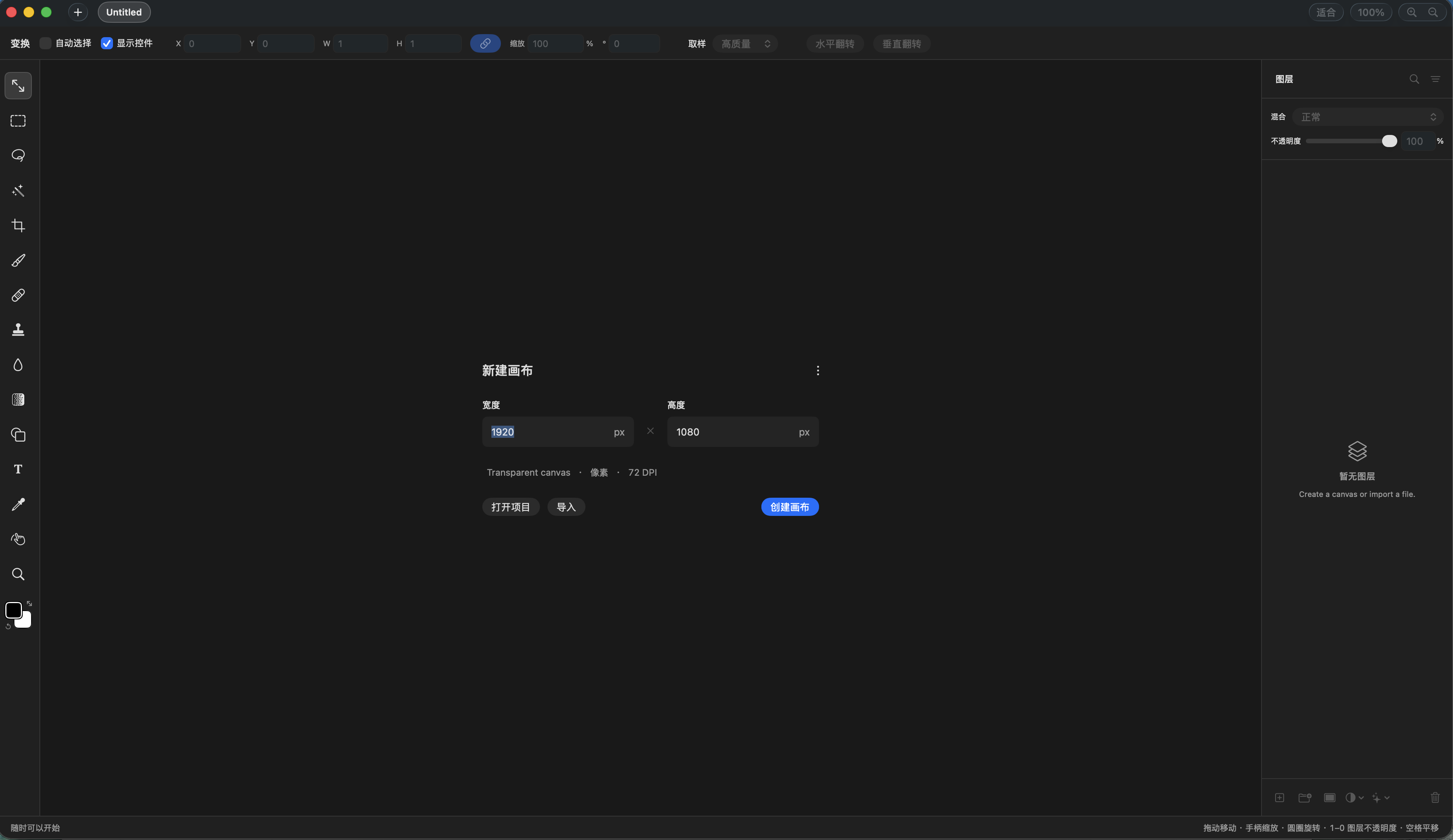The height and width of the screenshot is (840, 1453).
Task: Click the 水平翻转 button
Action: point(834,44)
